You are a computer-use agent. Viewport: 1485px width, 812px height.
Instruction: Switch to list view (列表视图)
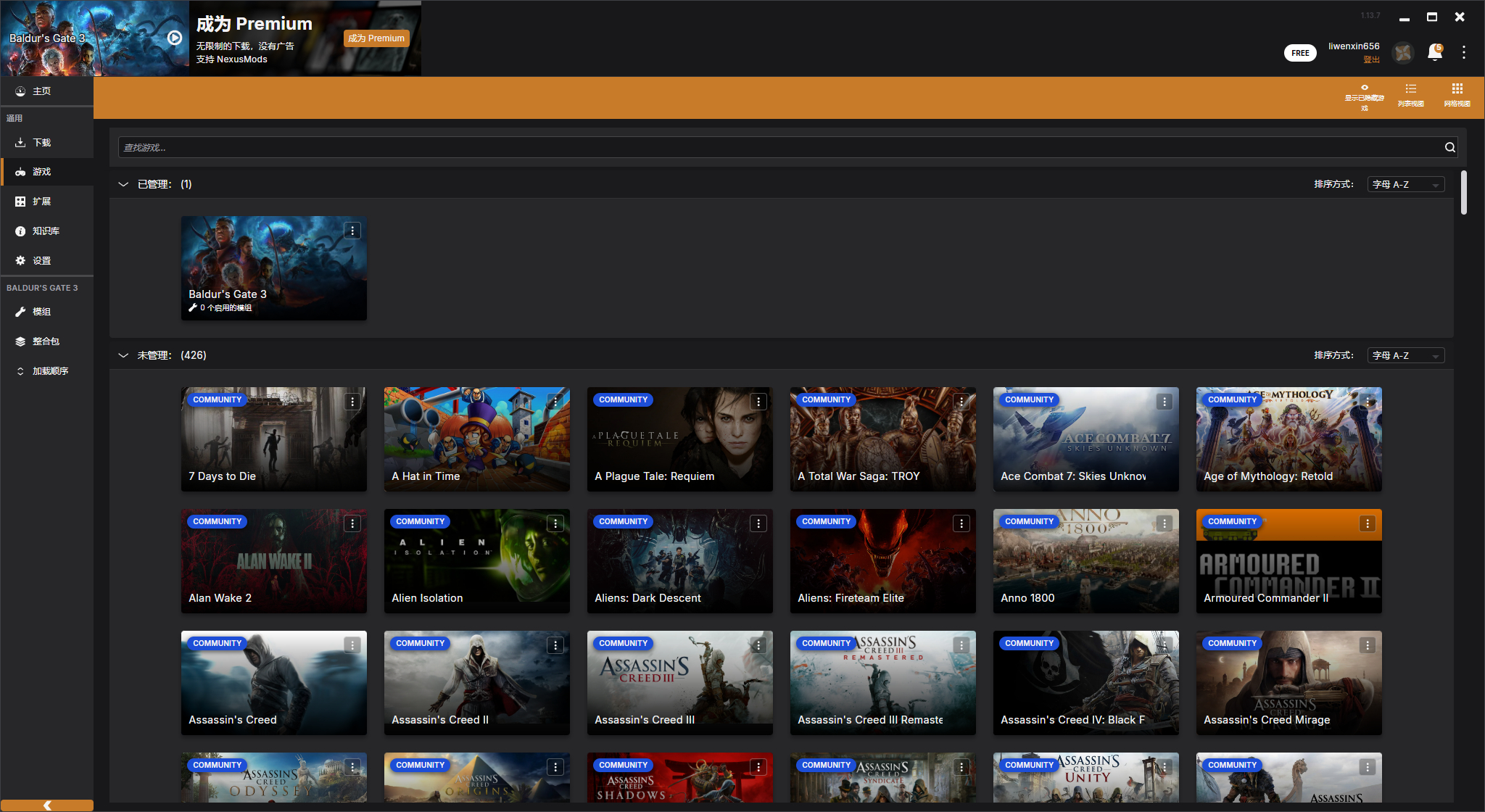pyautogui.click(x=1410, y=95)
